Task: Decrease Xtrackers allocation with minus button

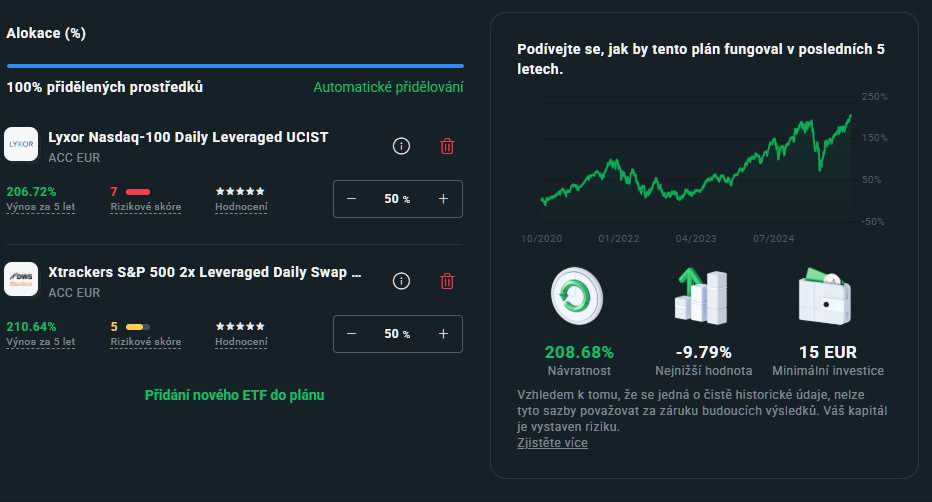Action: pyautogui.click(x=351, y=334)
